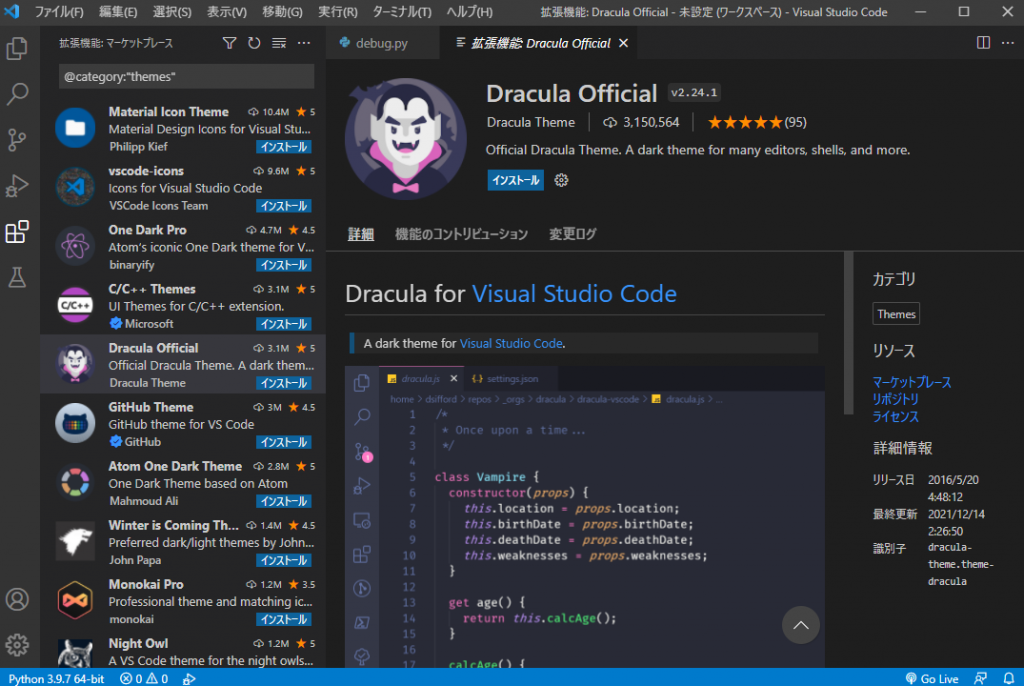Open the リポジトリ repository link

895,399
